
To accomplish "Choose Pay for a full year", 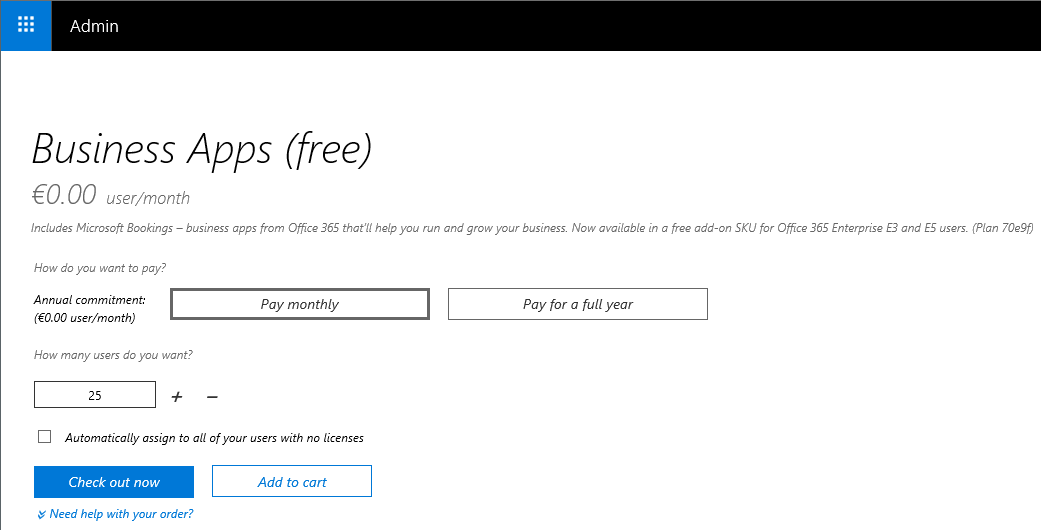I will pos(578,304).
